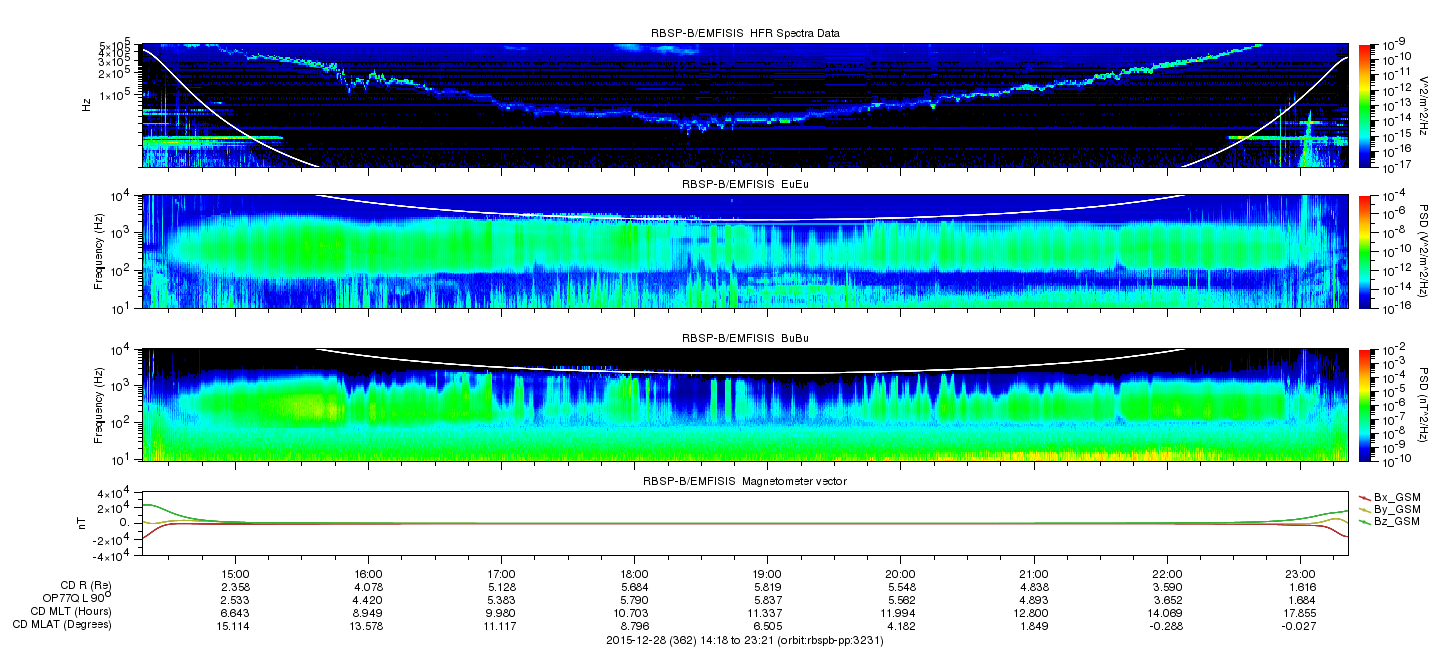Screen dimensions: 1447x658
Task: Click the RBSP-B/EMFISIS EuEu title
Action: point(744,185)
